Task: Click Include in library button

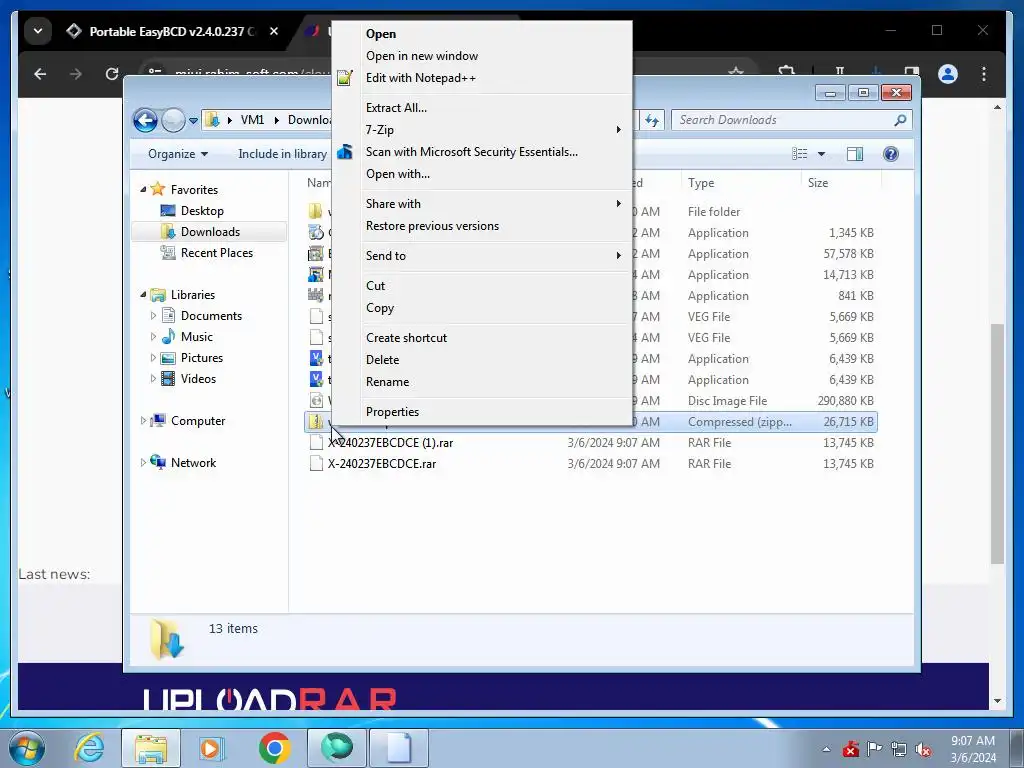Action: click(282, 154)
